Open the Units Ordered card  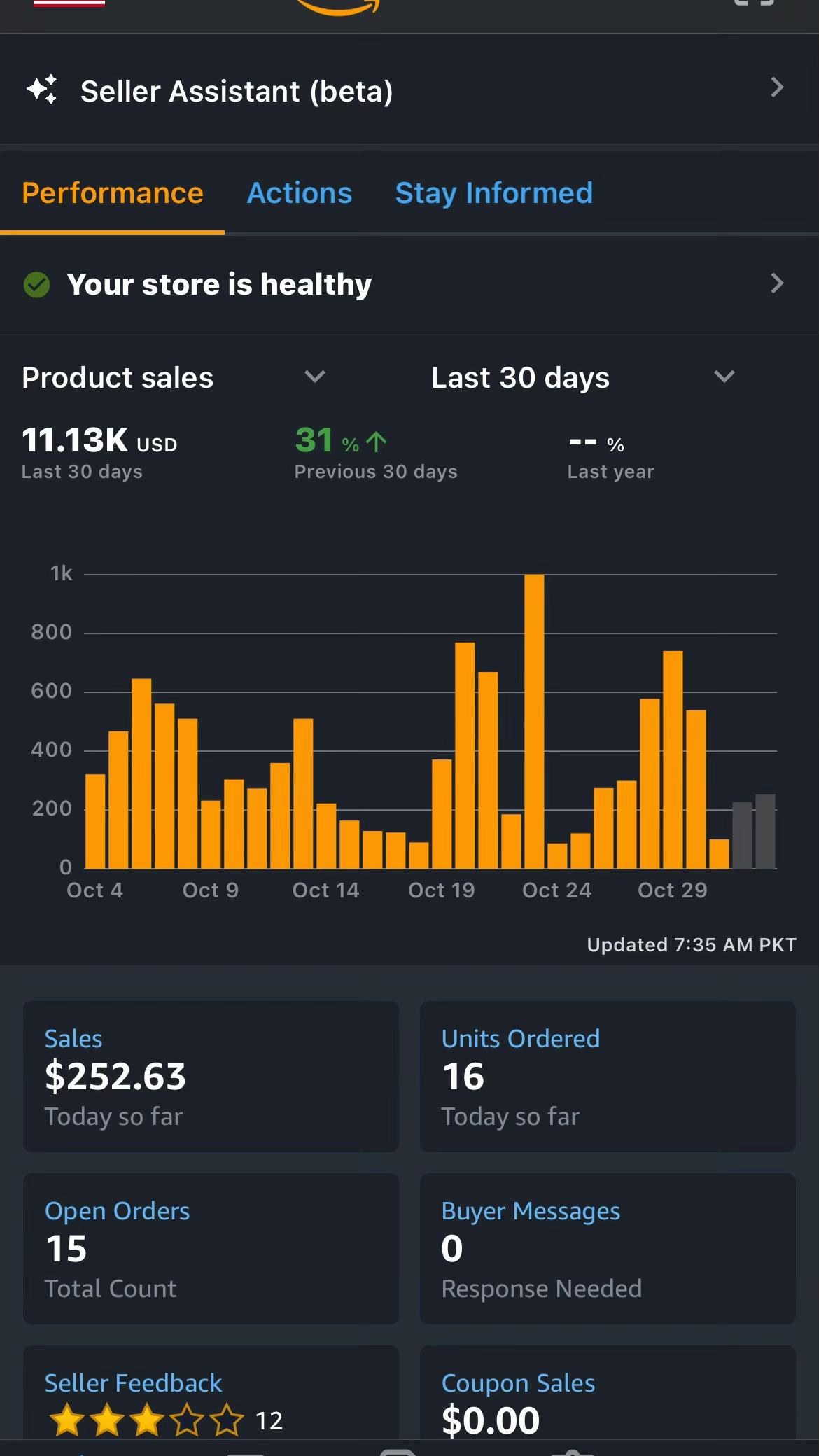point(608,1076)
